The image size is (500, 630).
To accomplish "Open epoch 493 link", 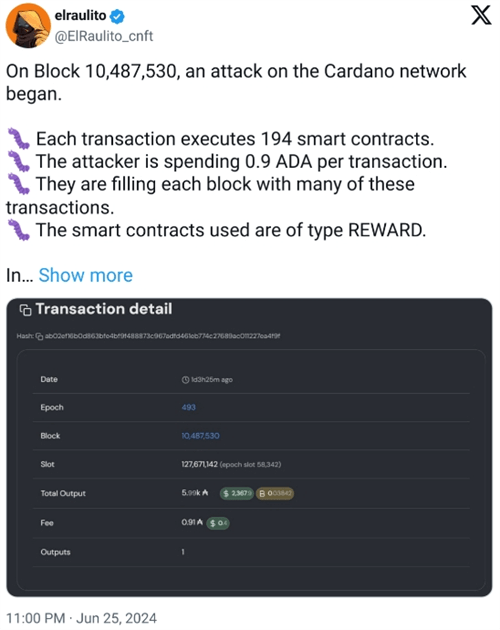I will click(188, 407).
